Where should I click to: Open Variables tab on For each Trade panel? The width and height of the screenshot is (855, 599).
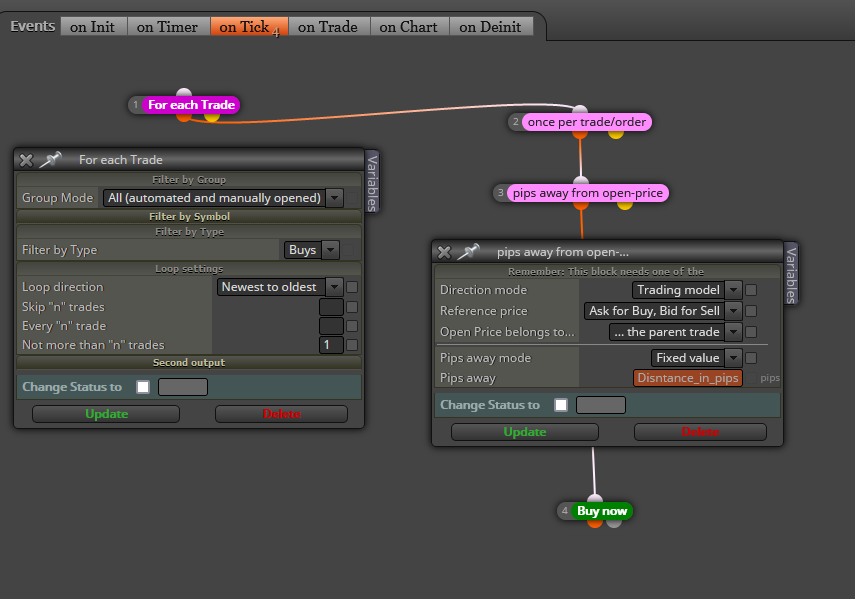point(372,181)
